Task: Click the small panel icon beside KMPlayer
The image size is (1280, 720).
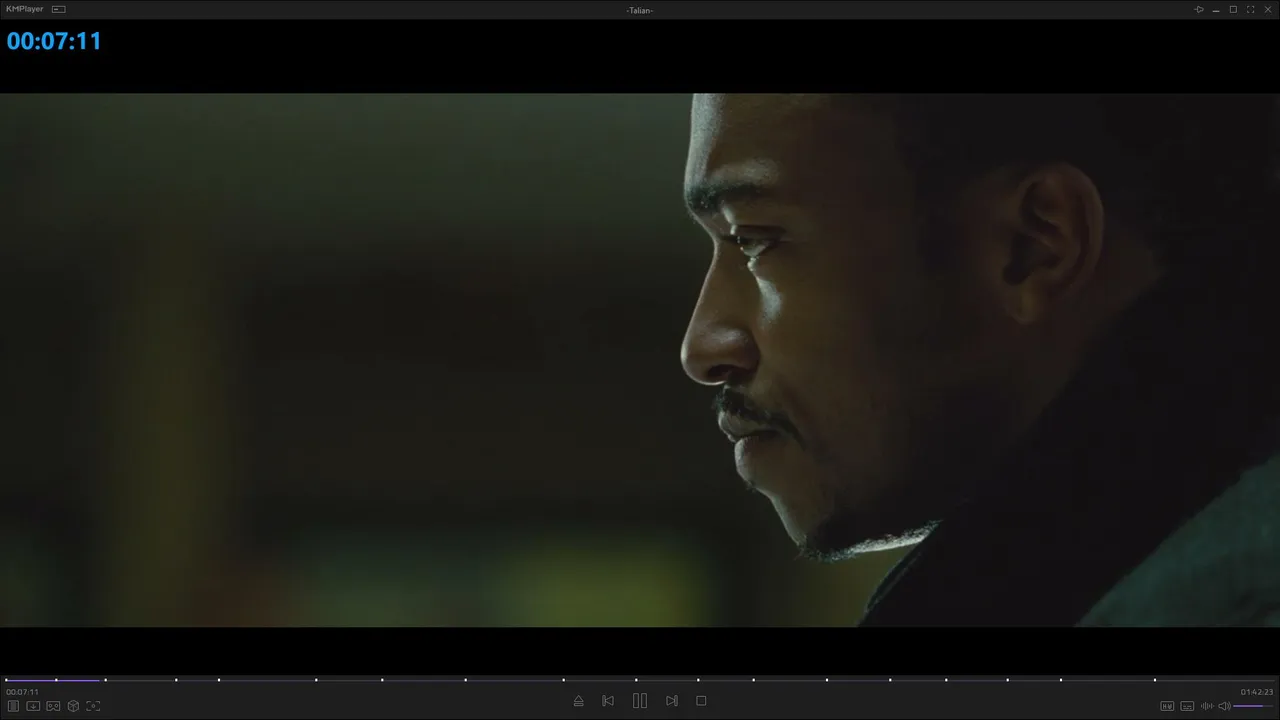Action: click(59, 9)
